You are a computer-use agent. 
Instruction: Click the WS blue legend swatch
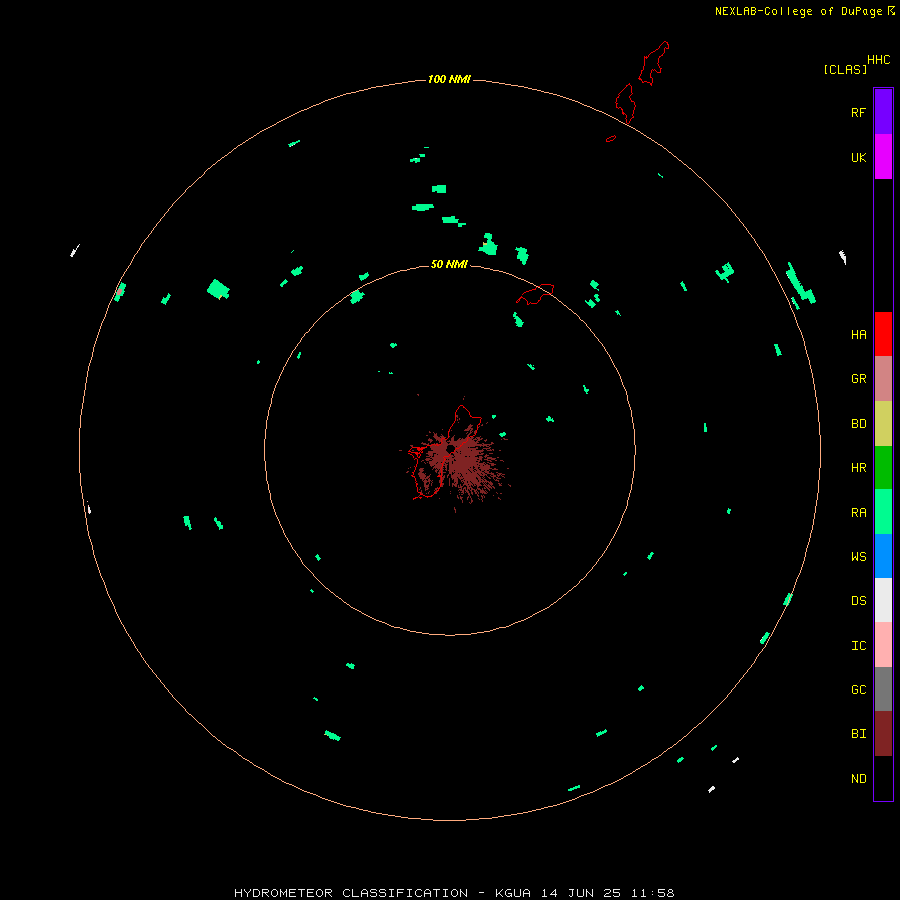[x=883, y=556]
